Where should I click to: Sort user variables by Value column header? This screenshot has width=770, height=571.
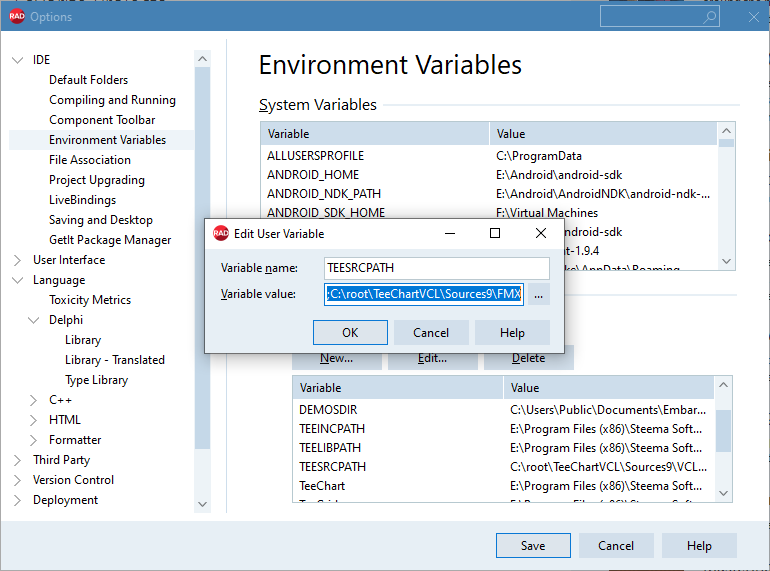608,388
